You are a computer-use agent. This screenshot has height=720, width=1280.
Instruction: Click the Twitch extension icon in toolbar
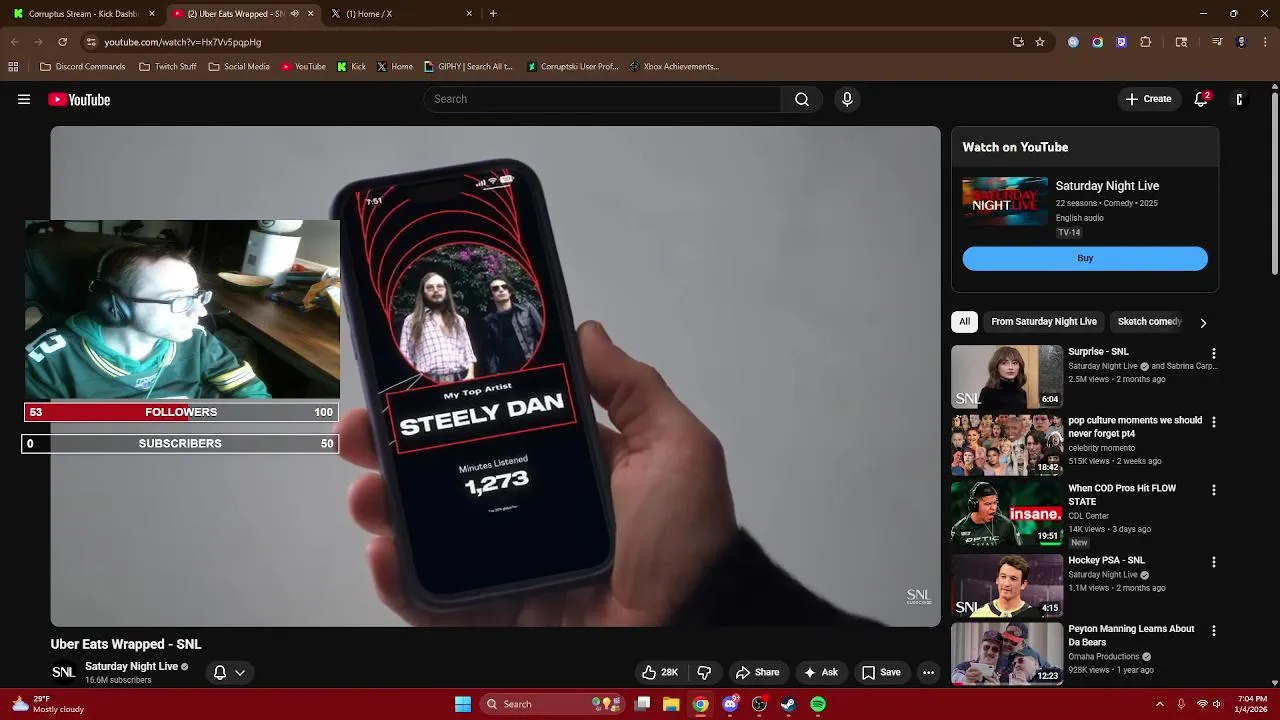(x=1121, y=42)
